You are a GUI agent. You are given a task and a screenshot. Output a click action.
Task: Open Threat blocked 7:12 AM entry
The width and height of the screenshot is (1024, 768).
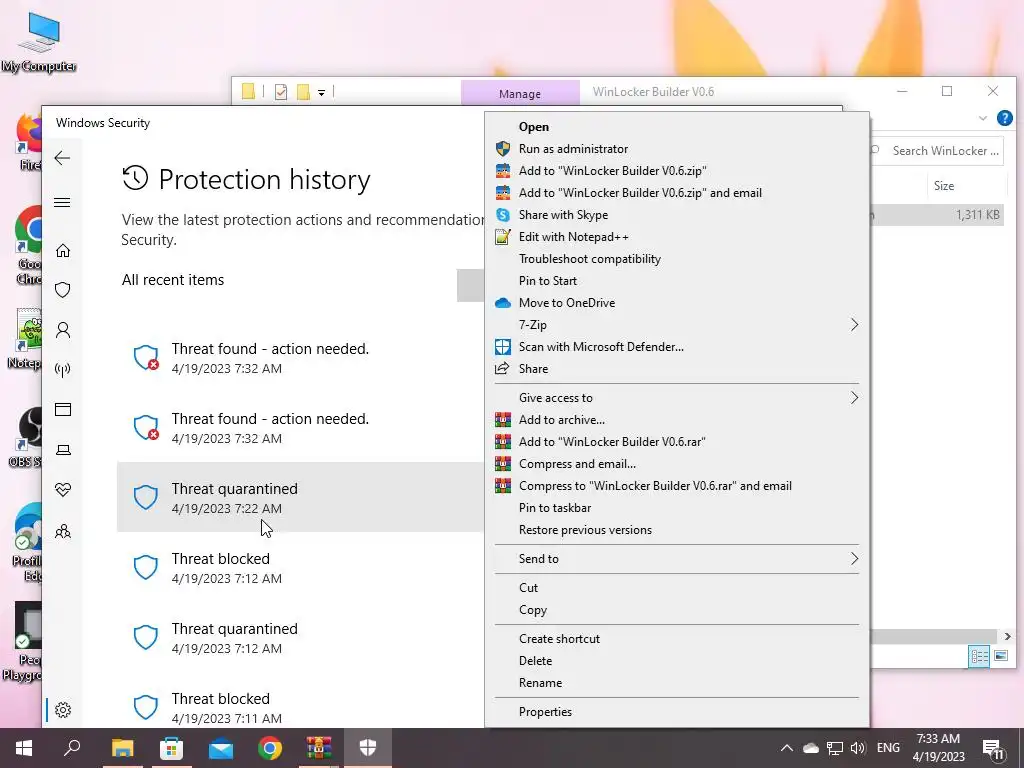pos(300,568)
